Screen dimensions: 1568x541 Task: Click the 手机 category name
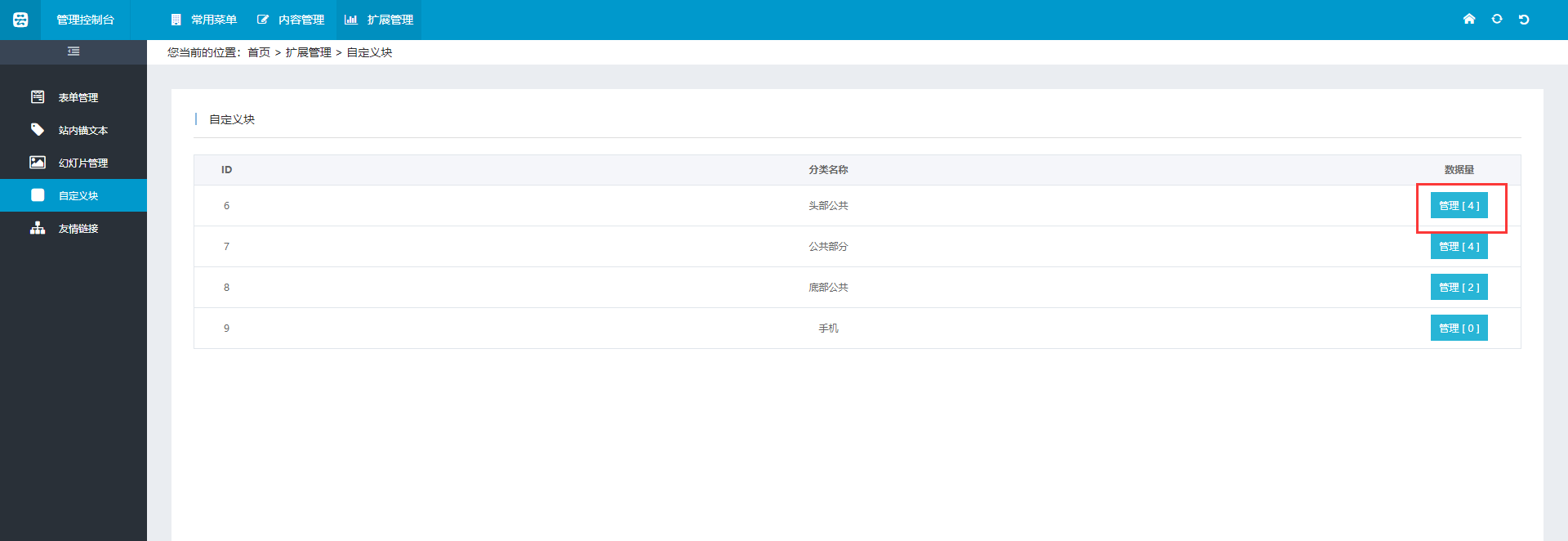828,329
